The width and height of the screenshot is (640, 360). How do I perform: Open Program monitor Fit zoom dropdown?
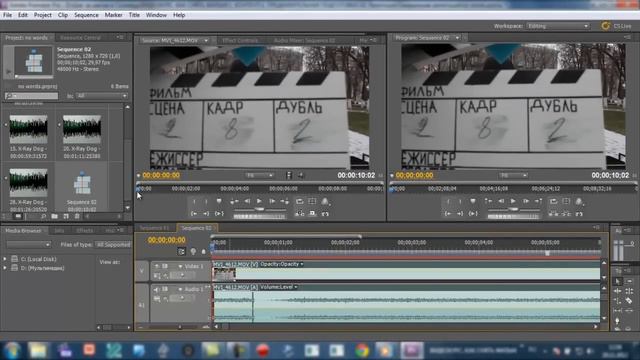[513, 176]
